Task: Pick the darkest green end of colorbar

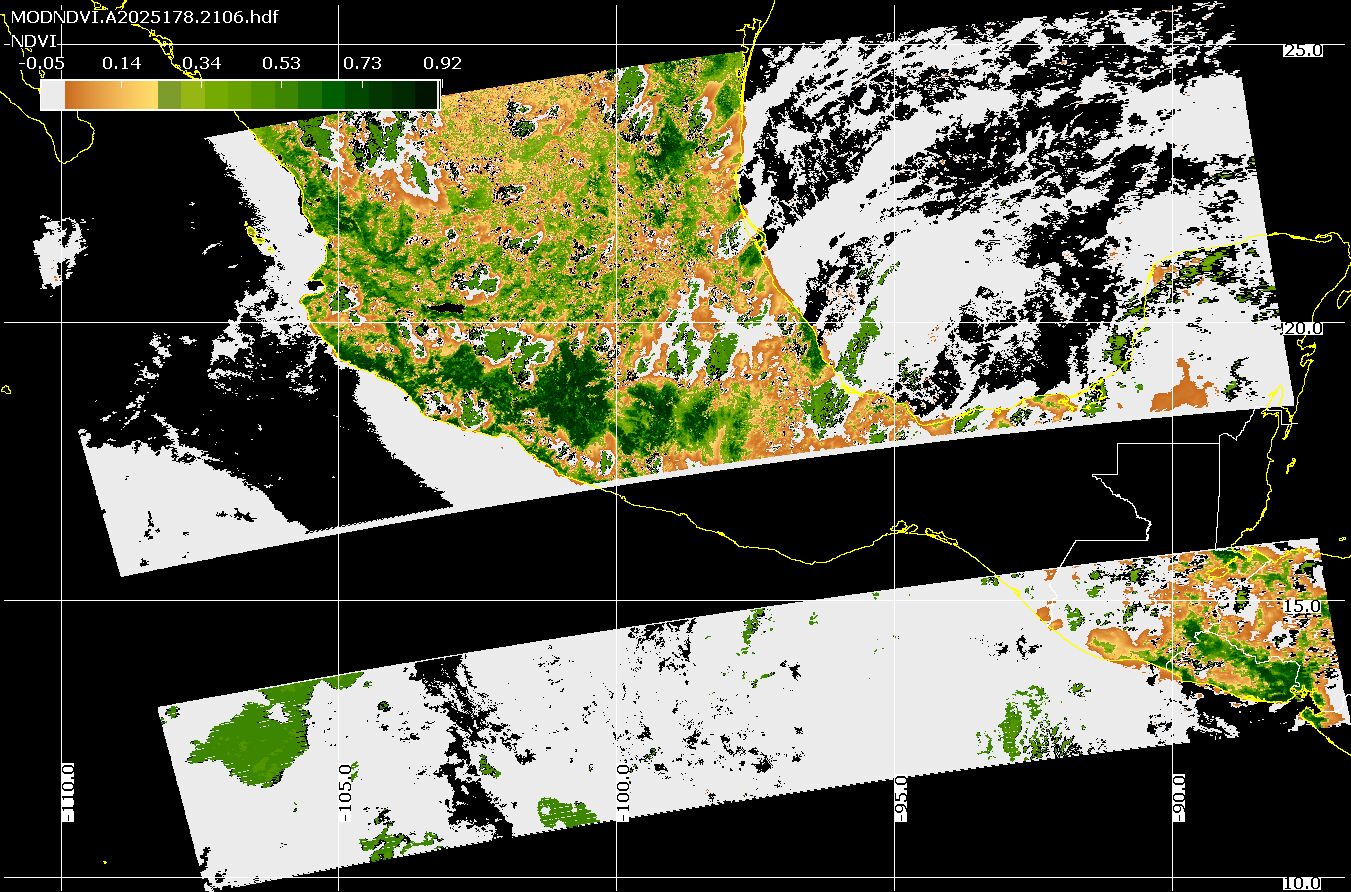Action: (427, 95)
